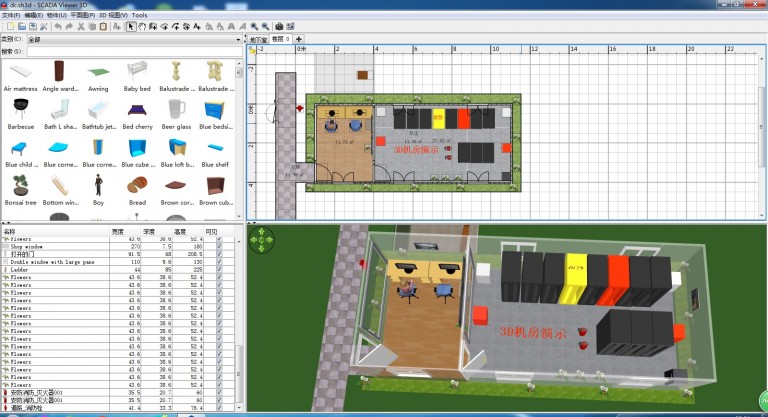Open the preferences tool icon
This screenshot has height=417, width=768.
coord(44,26)
